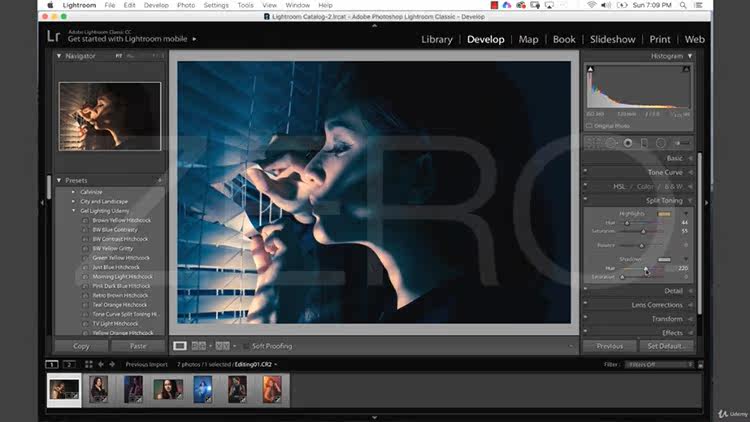Click Get started with Lightroom mobile
This screenshot has width=750, height=422.
click(x=127, y=39)
